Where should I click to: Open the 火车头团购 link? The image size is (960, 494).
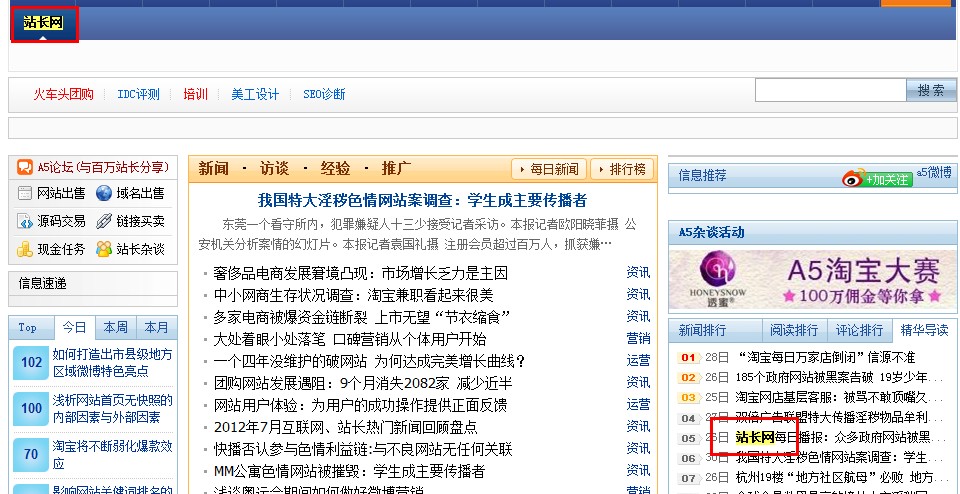point(64,94)
